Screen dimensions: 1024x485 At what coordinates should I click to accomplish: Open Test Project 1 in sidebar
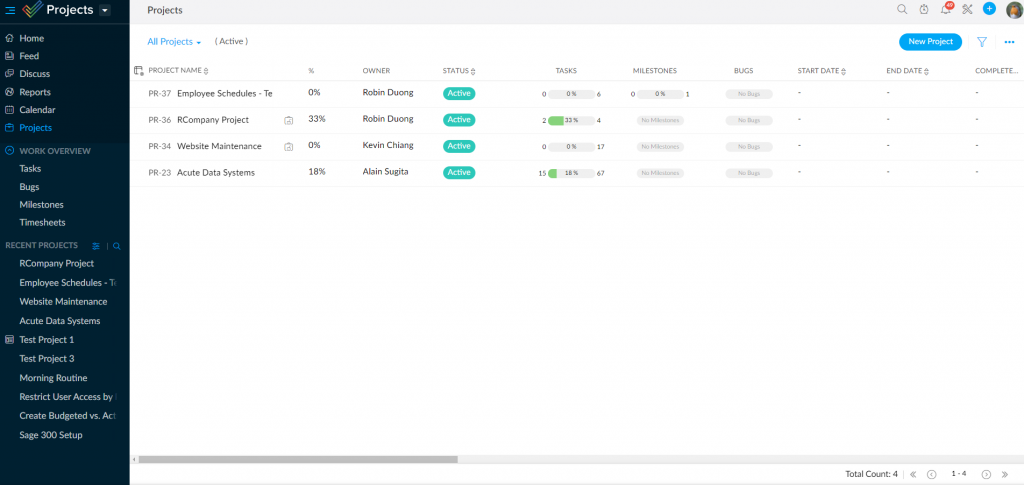pyautogui.click(x=47, y=339)
